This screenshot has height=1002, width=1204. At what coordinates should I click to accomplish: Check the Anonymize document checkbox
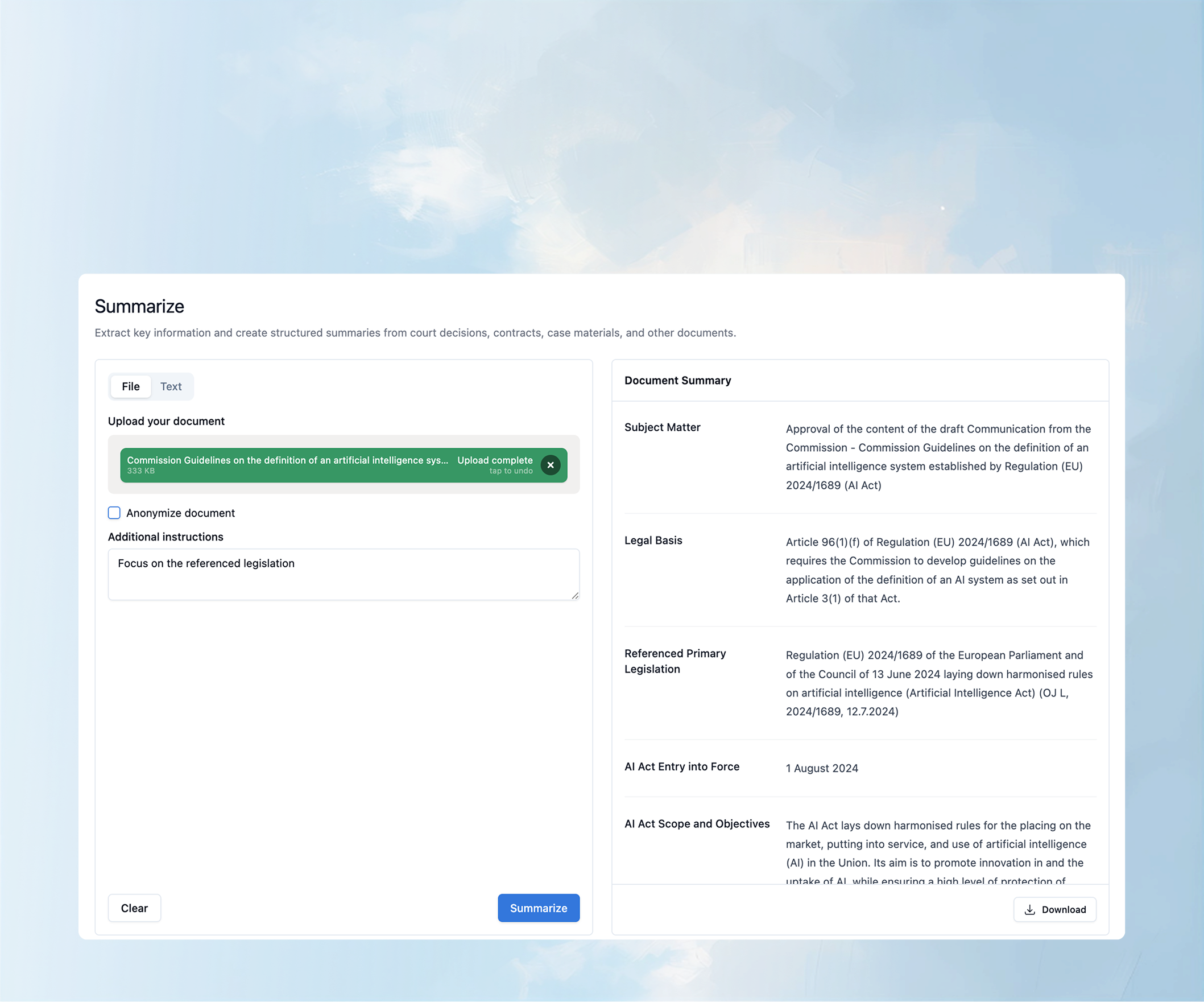[x=114, y=513]
